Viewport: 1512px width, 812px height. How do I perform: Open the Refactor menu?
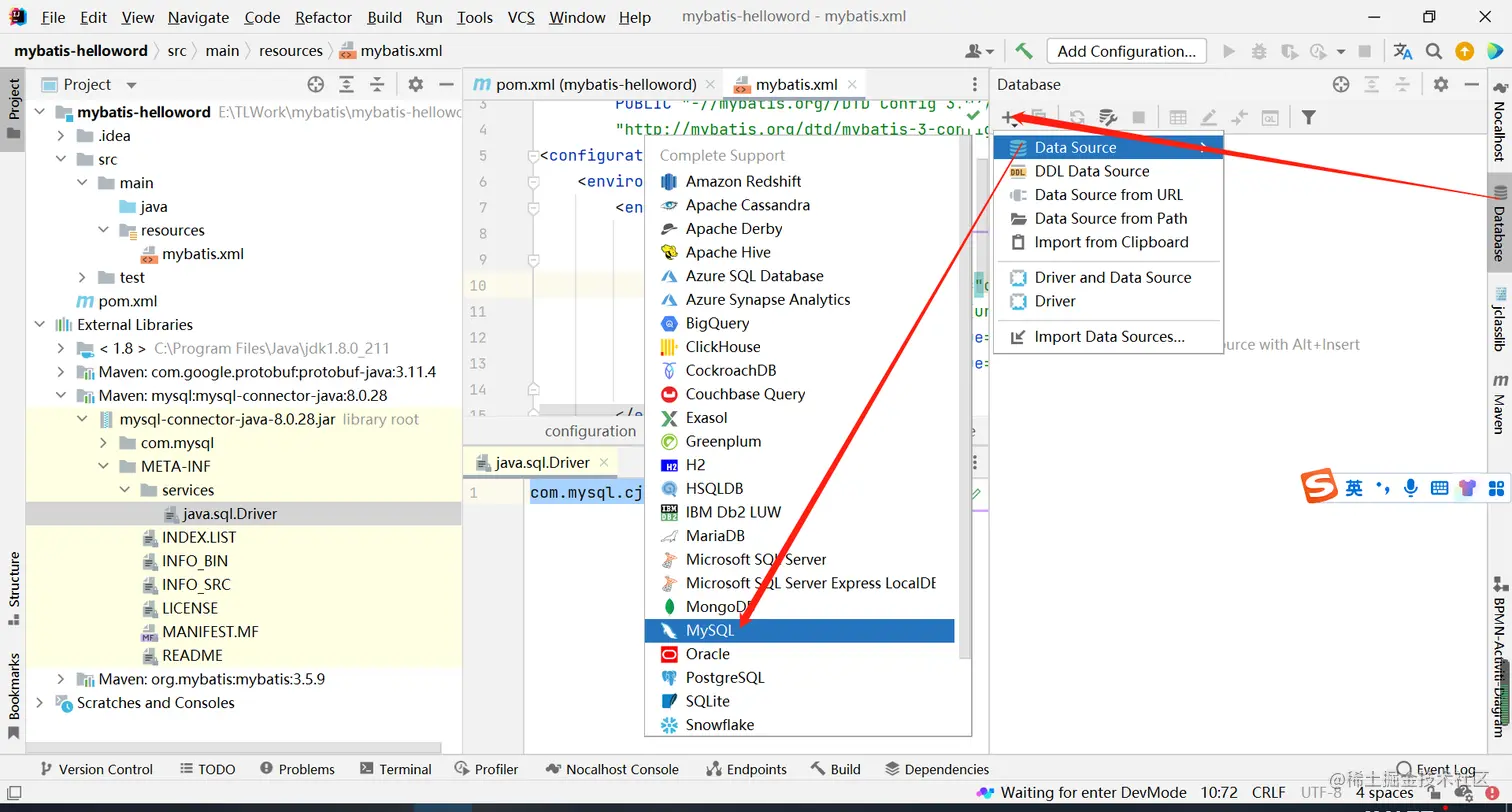[x=323, y=17]
